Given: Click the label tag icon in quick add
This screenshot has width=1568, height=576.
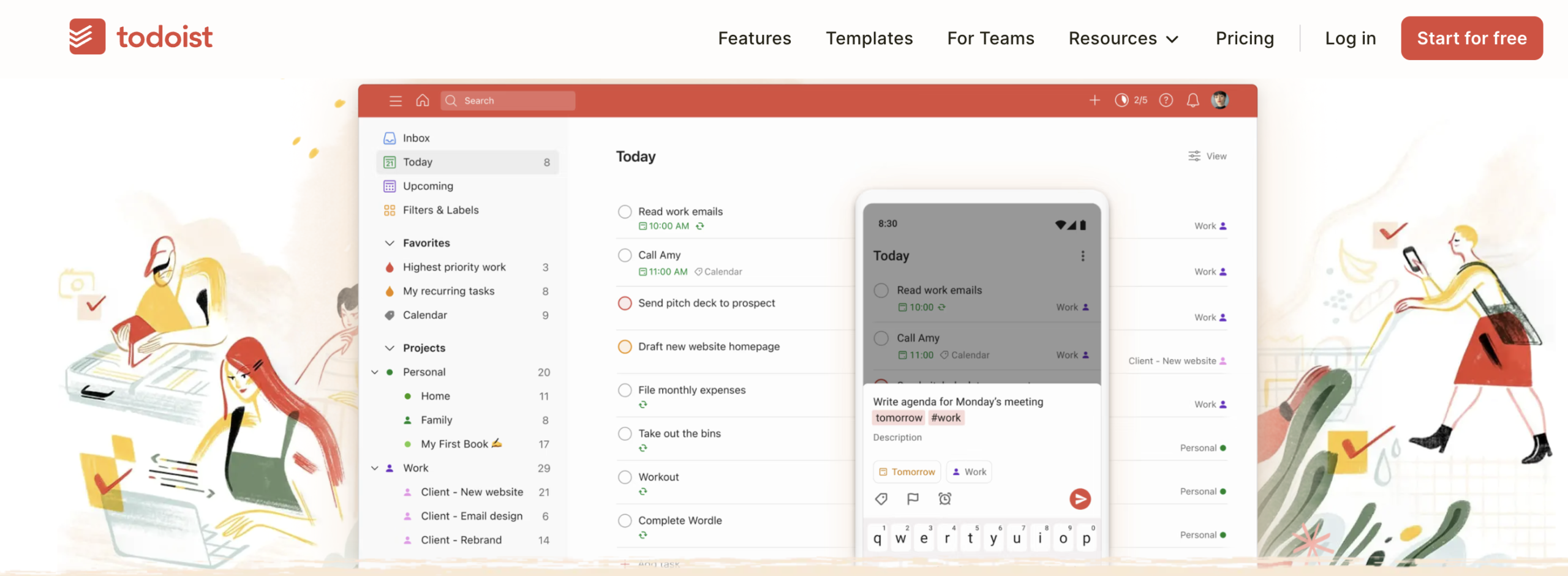Looking at the screenshot, I should [881, 499].
